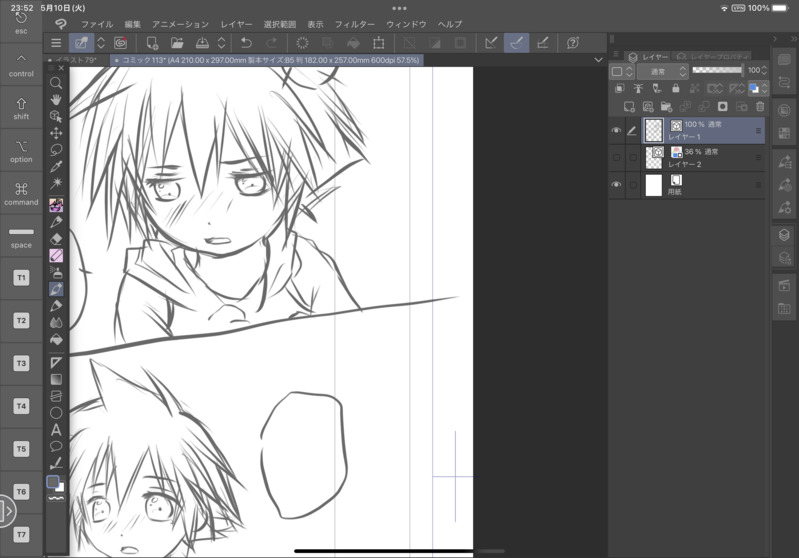Viewport: 799px width, 558px height.
Task: Delete the selected layer with trash icon
Action: click(x=760, y=107)
